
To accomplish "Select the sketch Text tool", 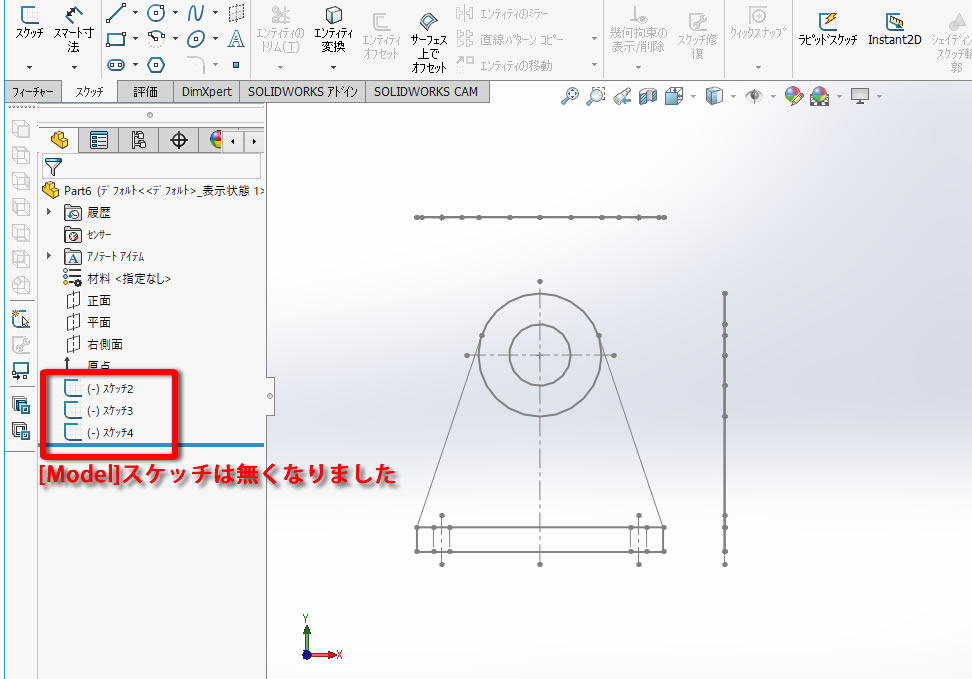I will click(236, 39).
